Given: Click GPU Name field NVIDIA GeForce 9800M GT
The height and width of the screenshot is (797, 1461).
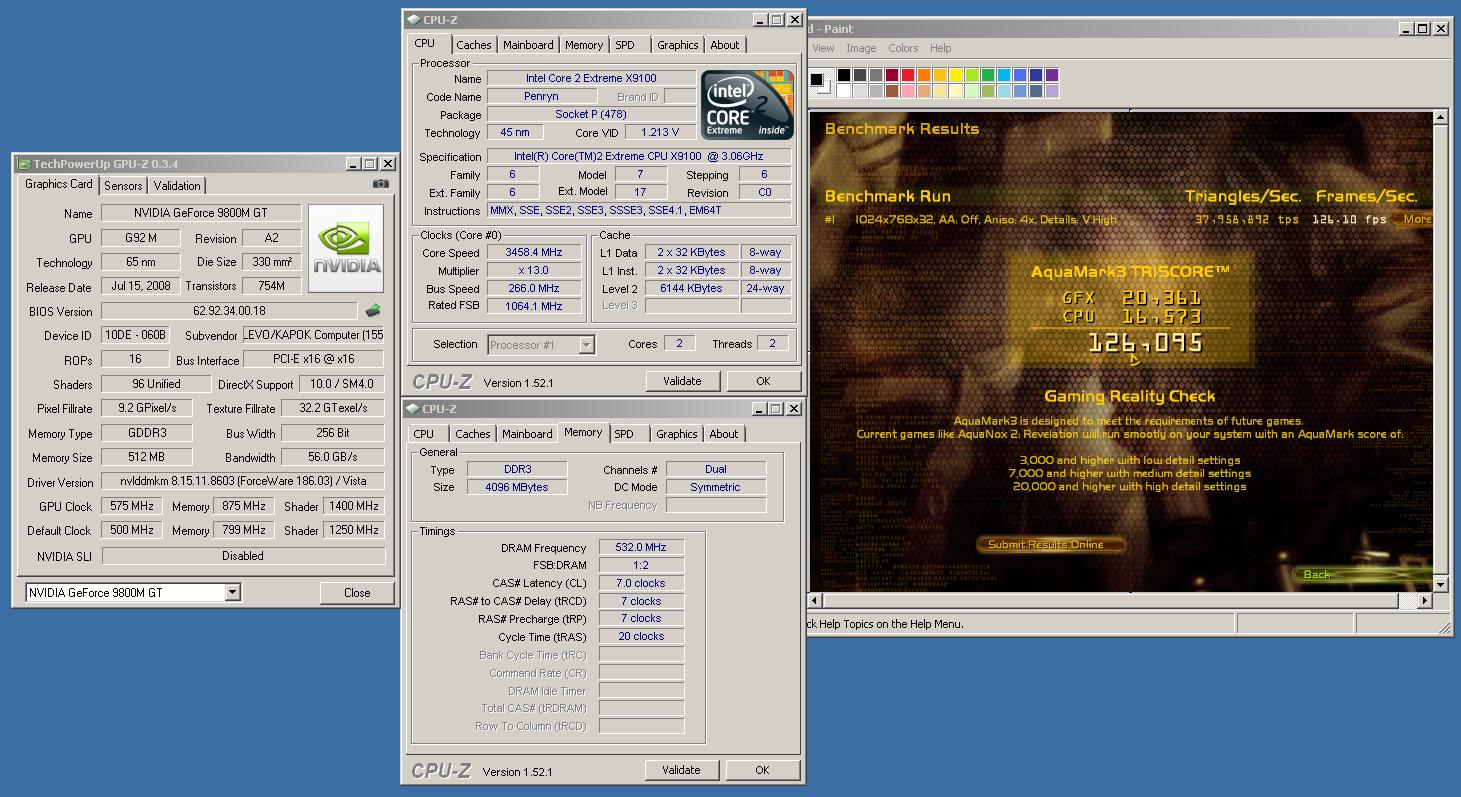Looking at the screenshot, I should (201, 213).
